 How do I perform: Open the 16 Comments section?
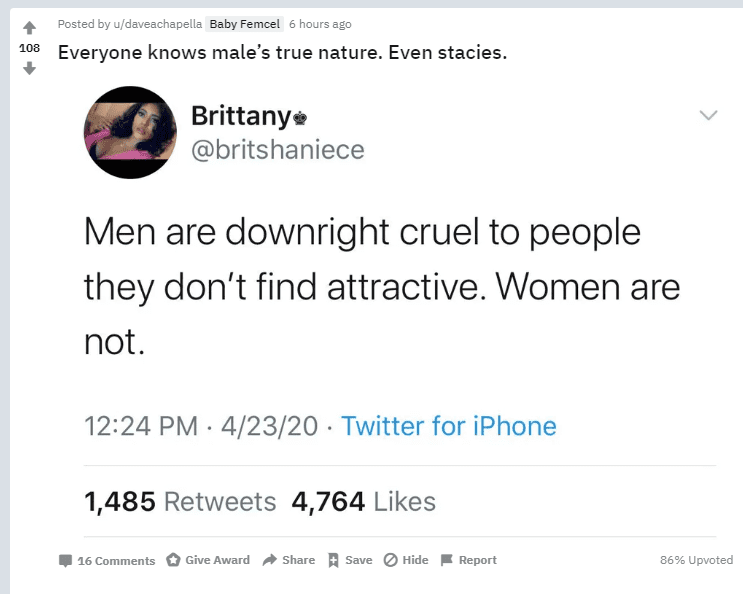(107, 560)
